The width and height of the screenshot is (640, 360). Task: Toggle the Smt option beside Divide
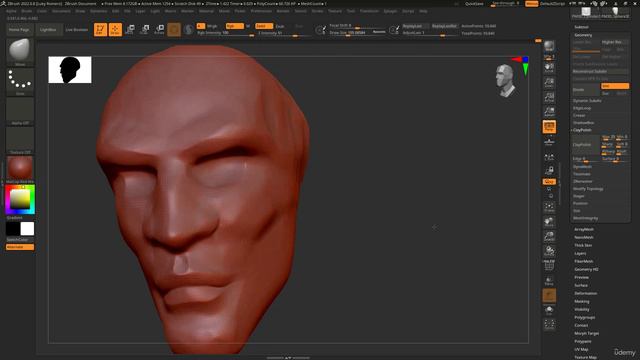pyautogui.click(x=615, y=86)
